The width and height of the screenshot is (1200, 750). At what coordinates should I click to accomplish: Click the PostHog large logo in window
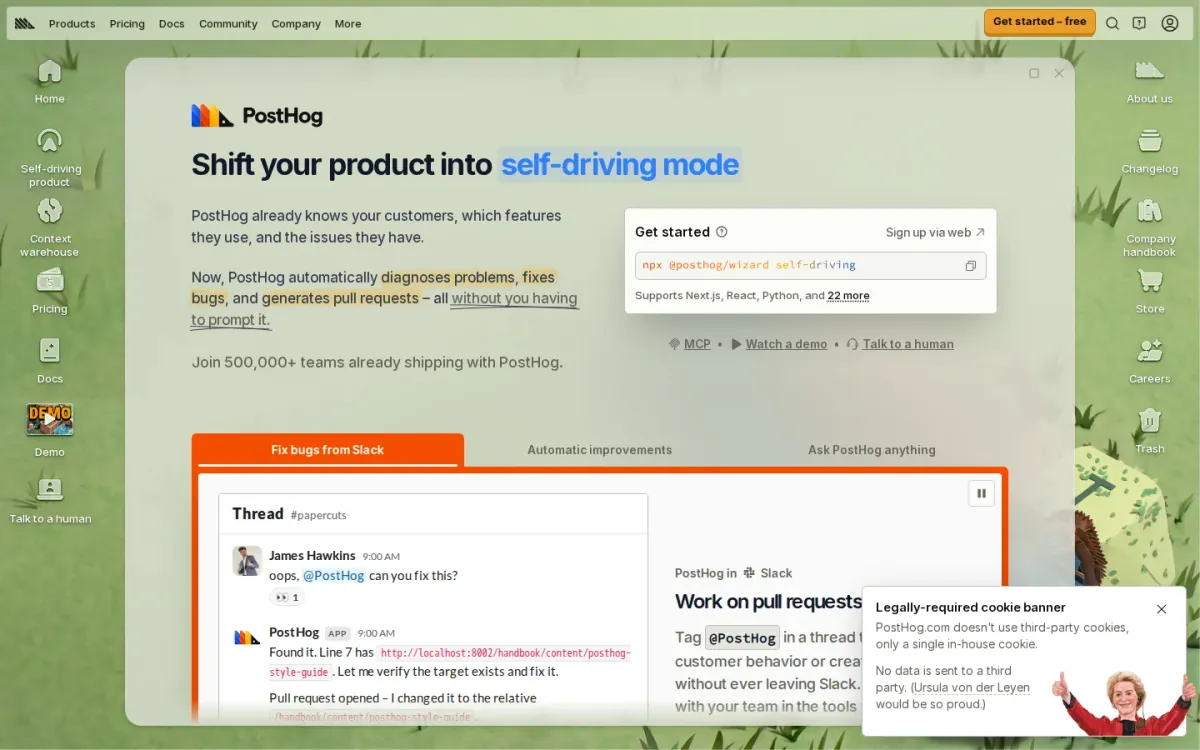coord(257,116)
